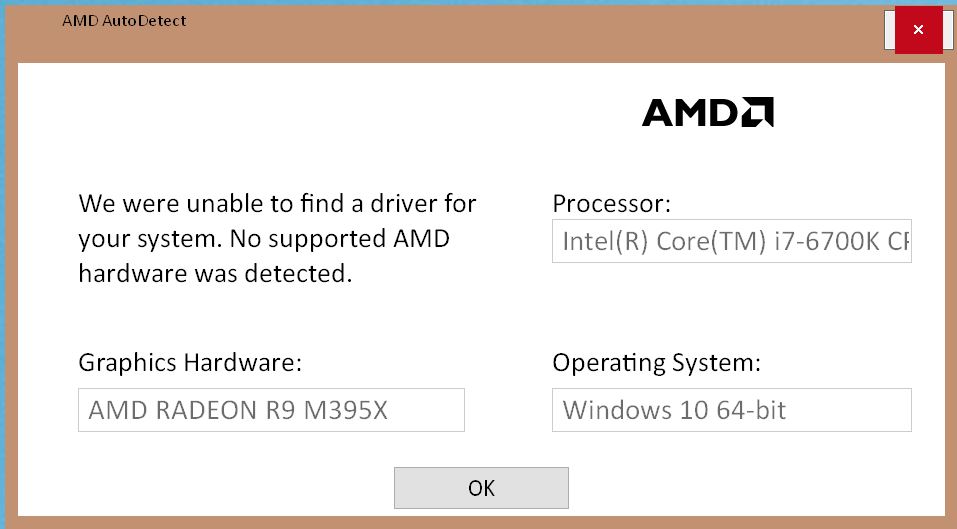The height and width of the screenshot is (529, 957).
Task: Click the Operating System: label
Action: tap(656, 363)
